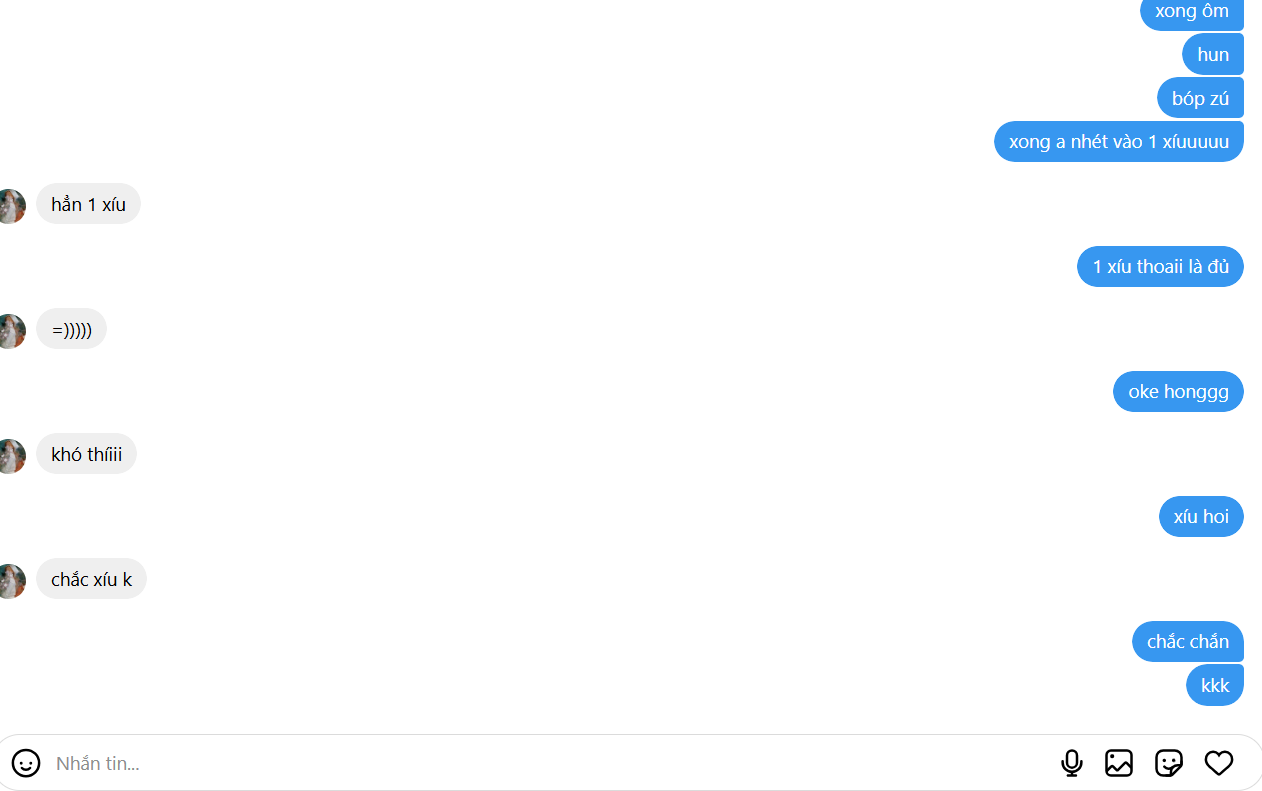Select the 'xong a nhét vào 1 xíuuuuu' message
Viewport: 1262px width, 791px height.
(x=1118, y=141)
